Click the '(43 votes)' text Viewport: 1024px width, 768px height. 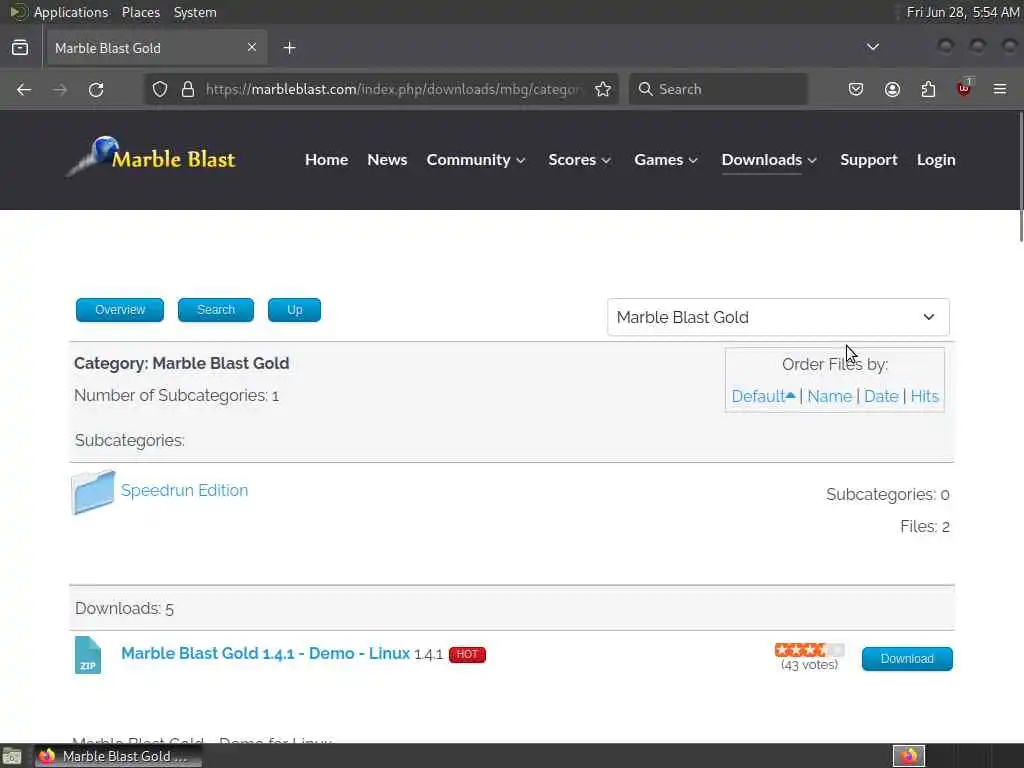tap(809, 665)
